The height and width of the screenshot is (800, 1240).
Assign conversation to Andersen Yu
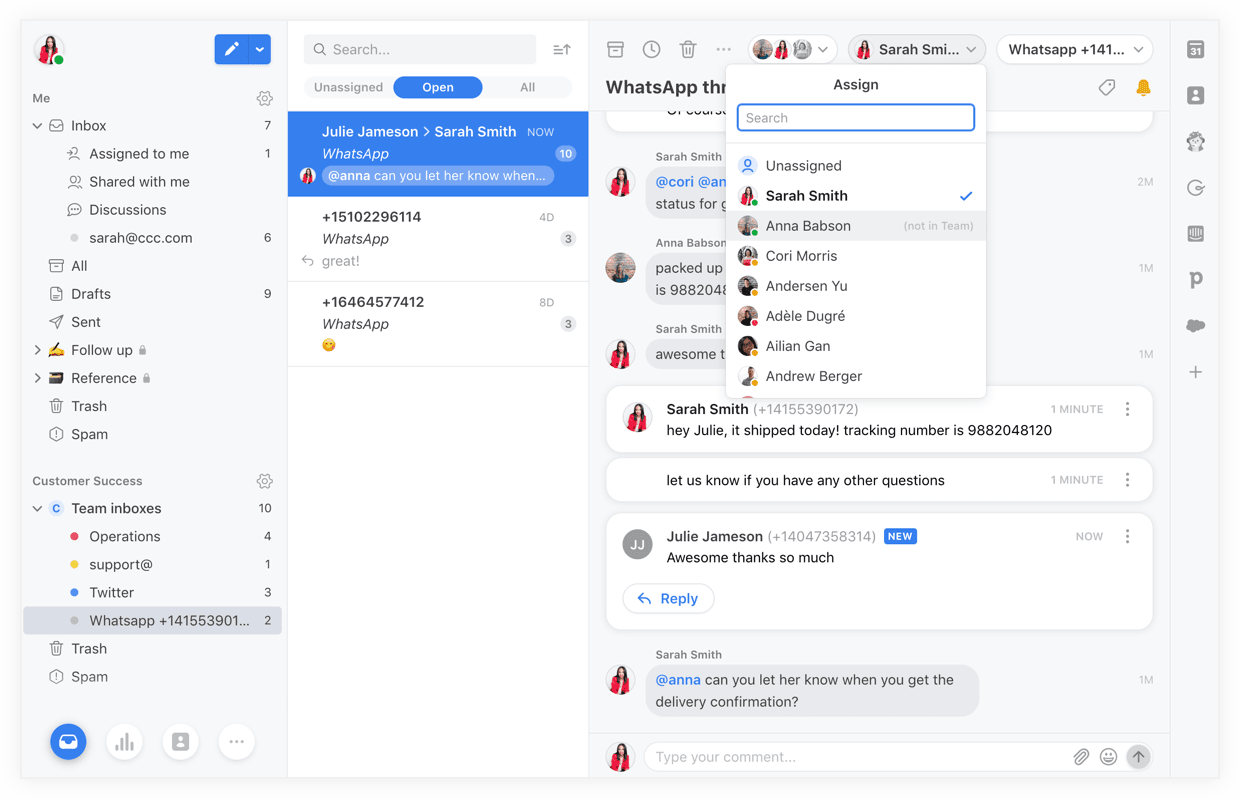(x=856, y=286)
